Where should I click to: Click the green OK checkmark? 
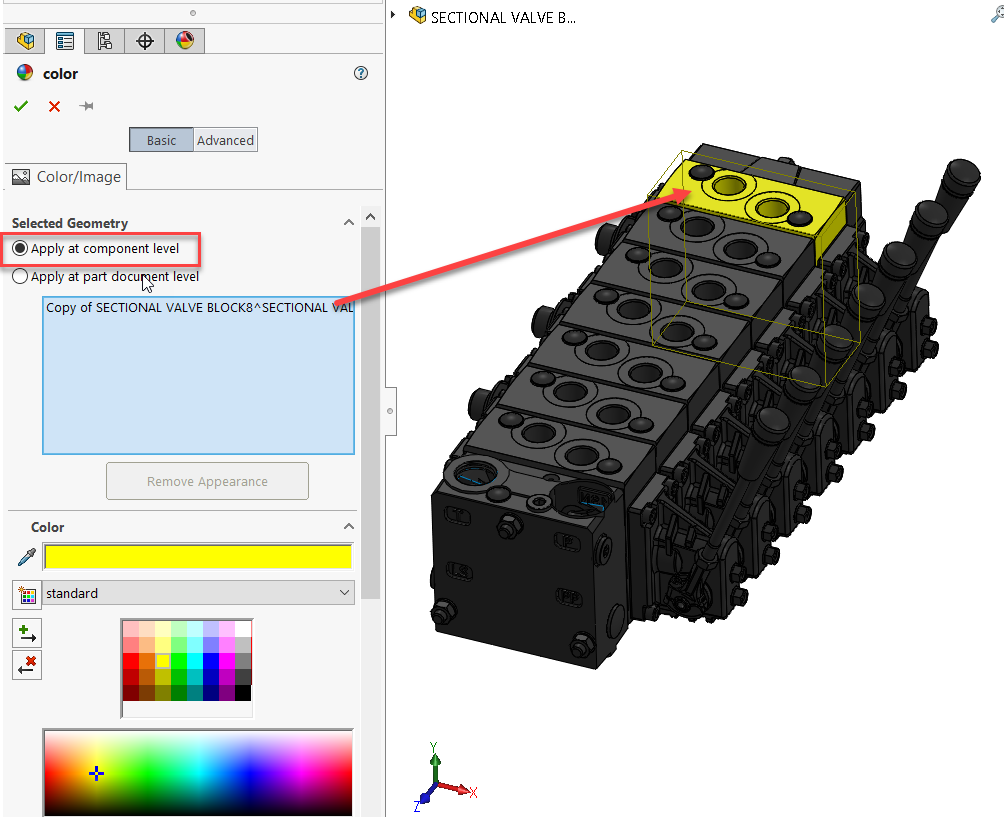click(21, 106)
